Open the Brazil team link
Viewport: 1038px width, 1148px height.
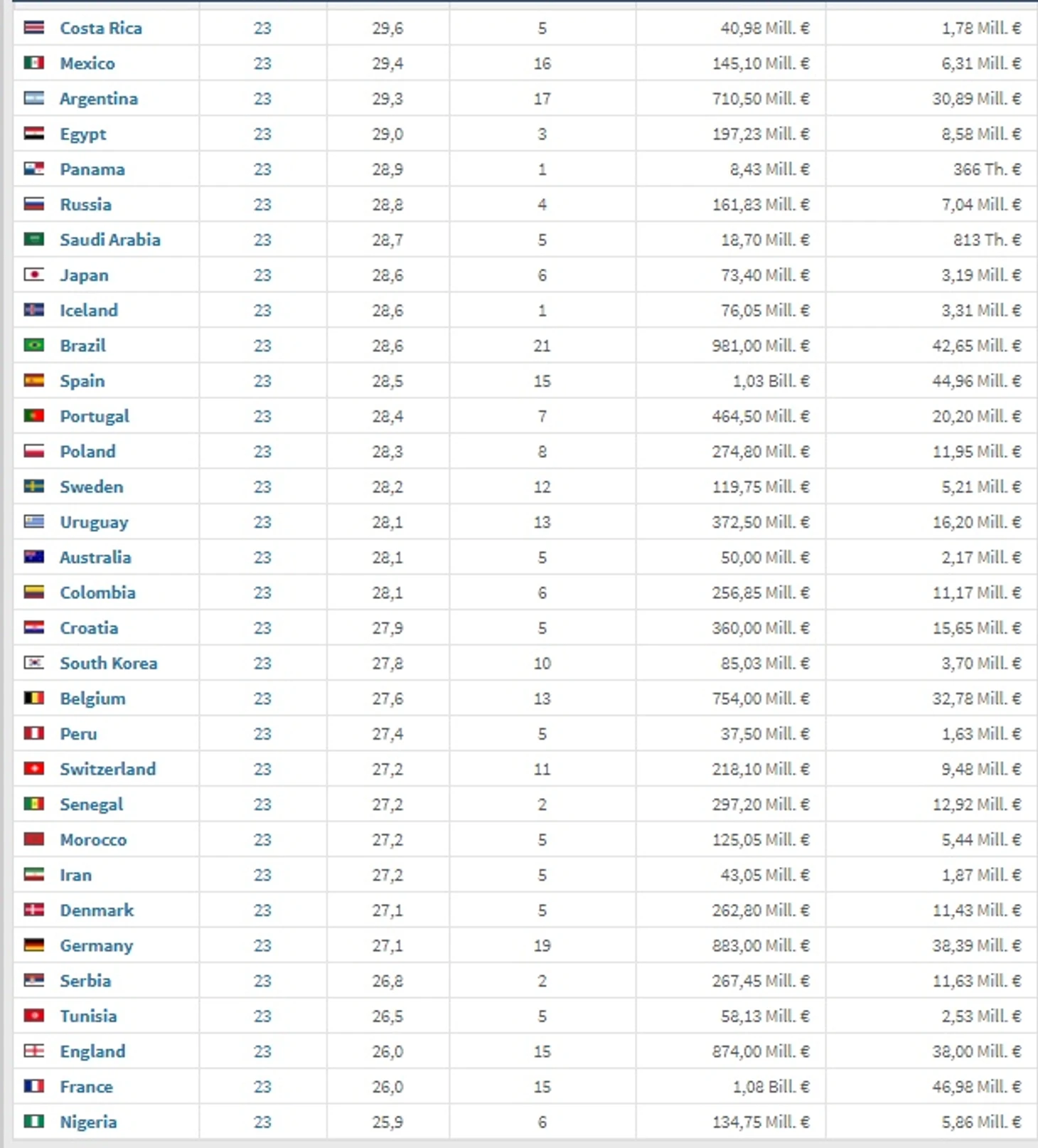point(83,346)
